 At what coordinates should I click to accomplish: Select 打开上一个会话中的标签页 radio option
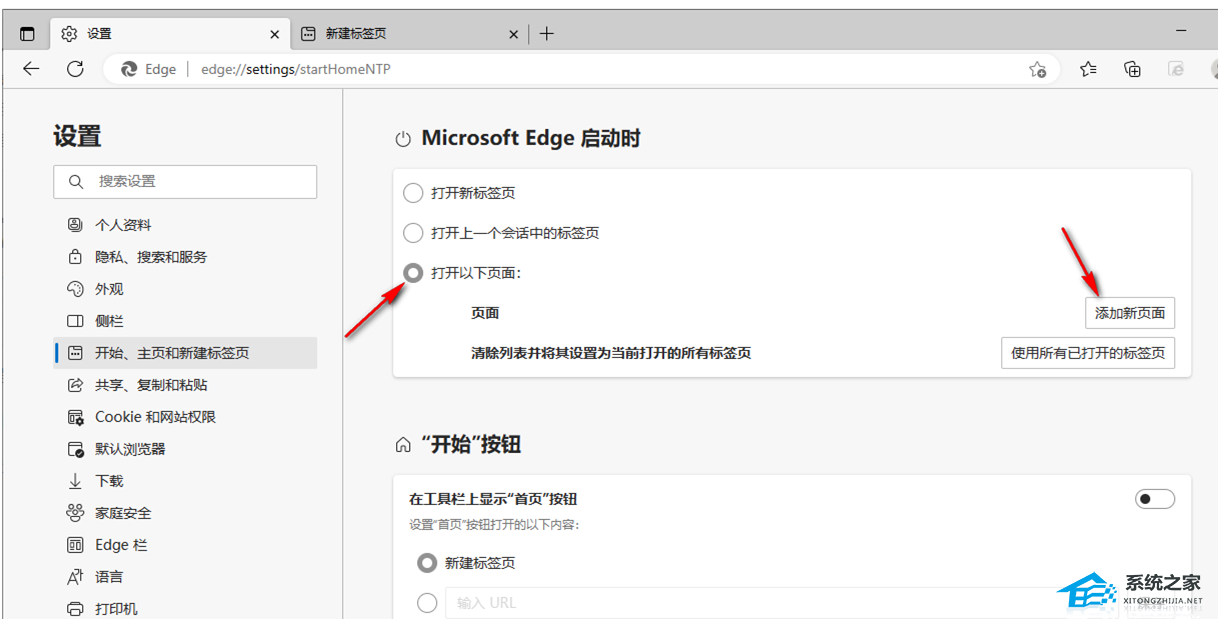[x=413, y=233]
